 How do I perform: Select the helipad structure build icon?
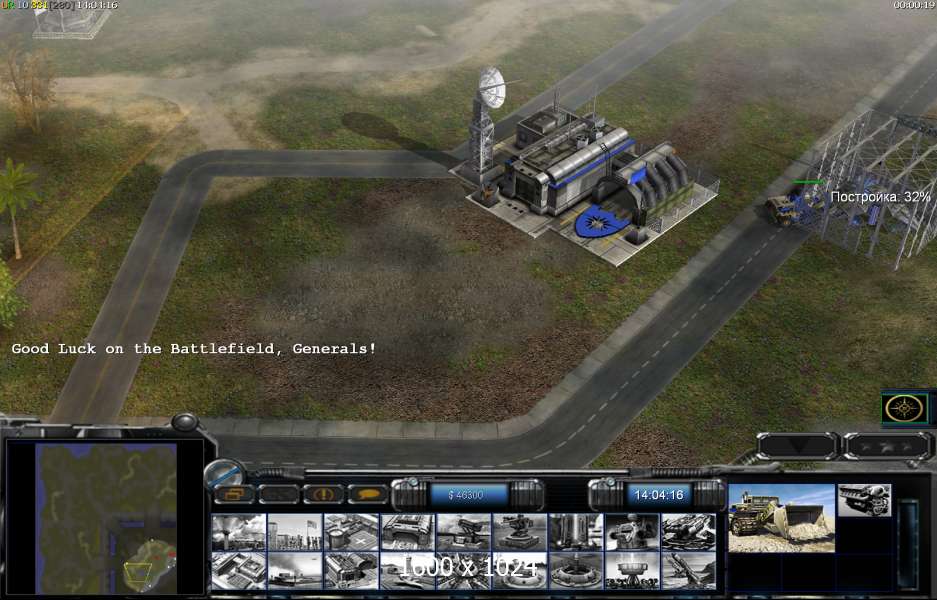click(351, 532)
